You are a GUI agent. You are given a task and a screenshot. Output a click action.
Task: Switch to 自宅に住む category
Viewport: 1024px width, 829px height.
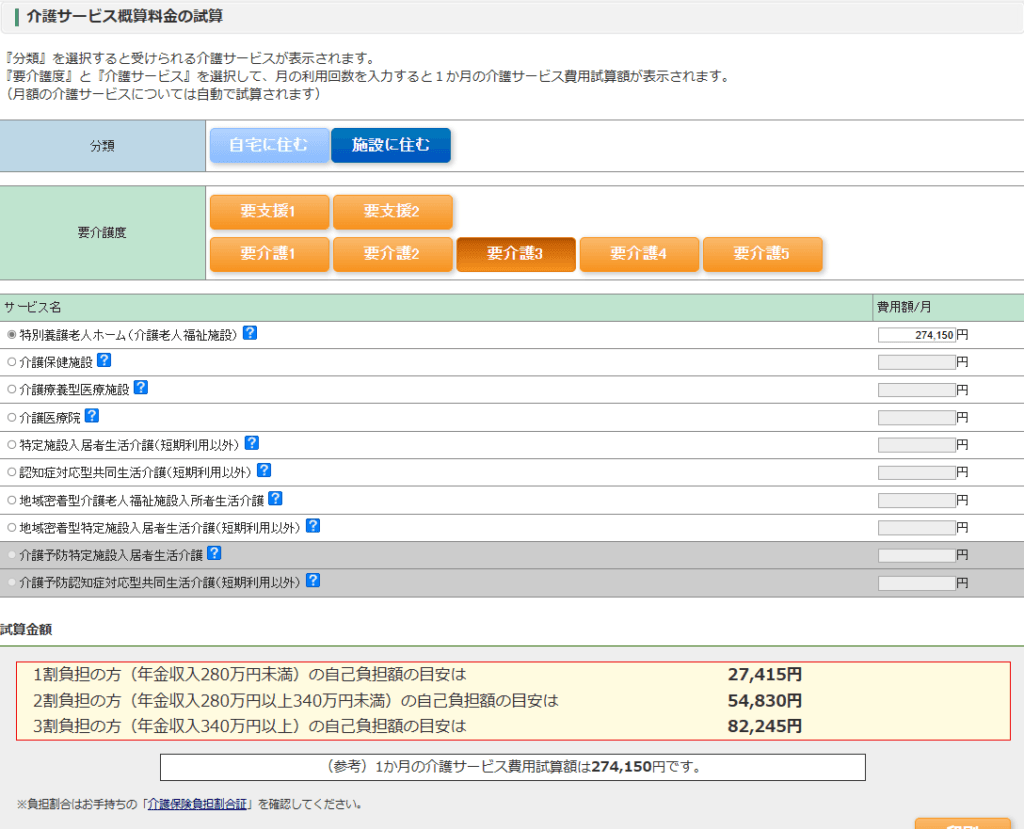268,145
